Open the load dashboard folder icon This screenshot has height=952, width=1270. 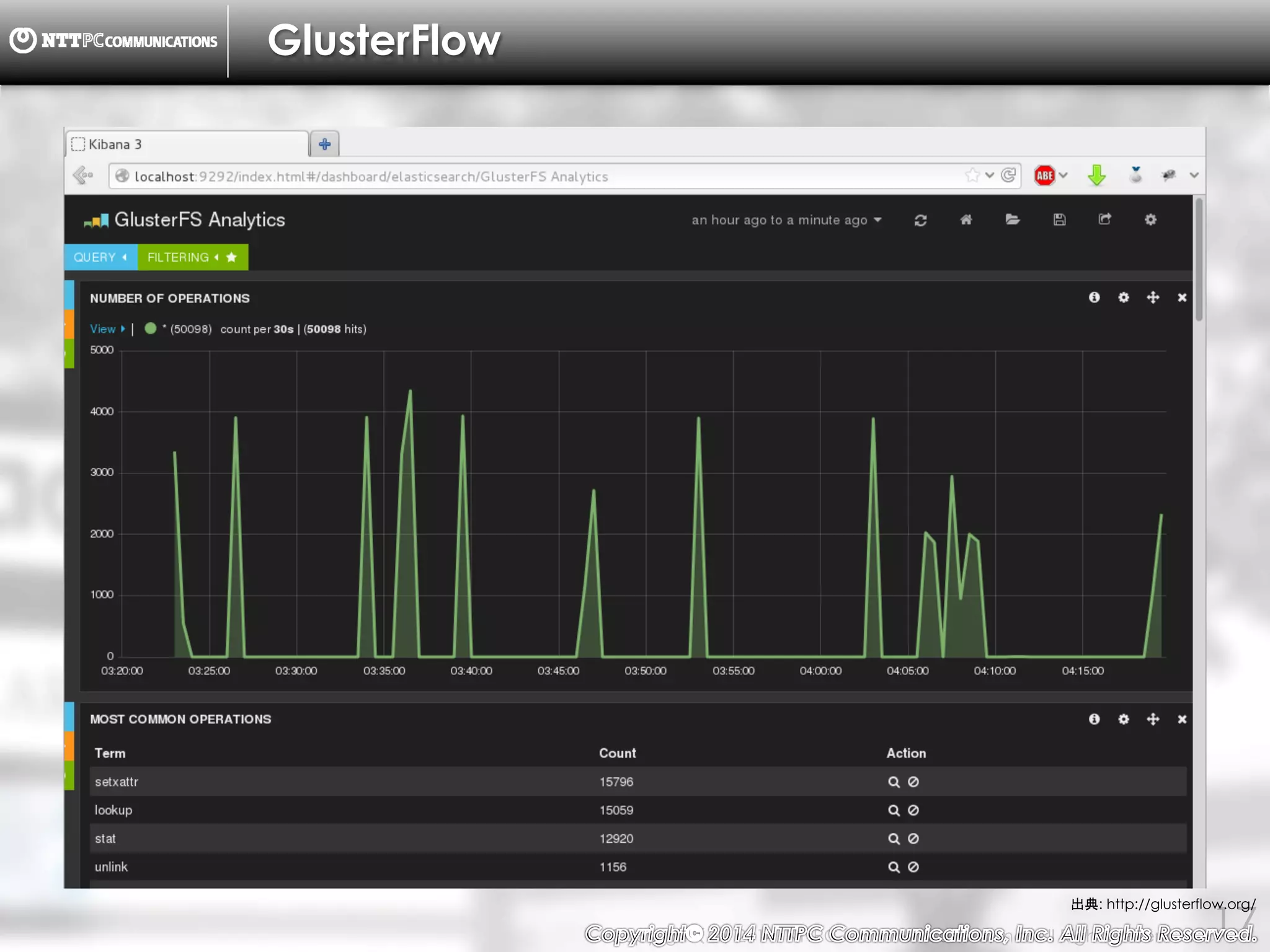1012,219
